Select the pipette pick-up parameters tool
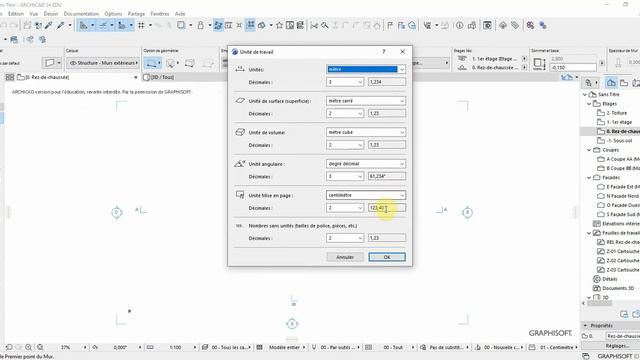Screen dimensions: 640x360 pyautogui.click(x=49, y=25)
